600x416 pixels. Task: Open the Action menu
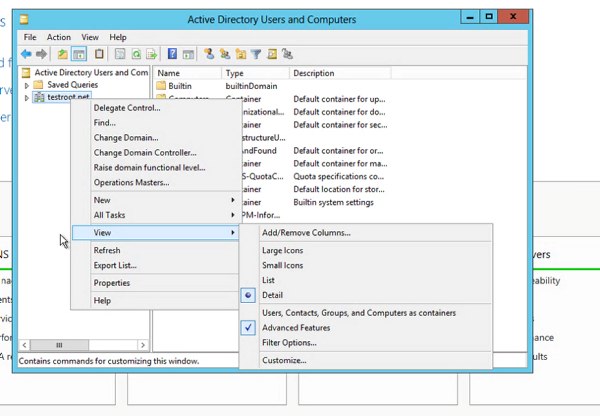point(59,37)
